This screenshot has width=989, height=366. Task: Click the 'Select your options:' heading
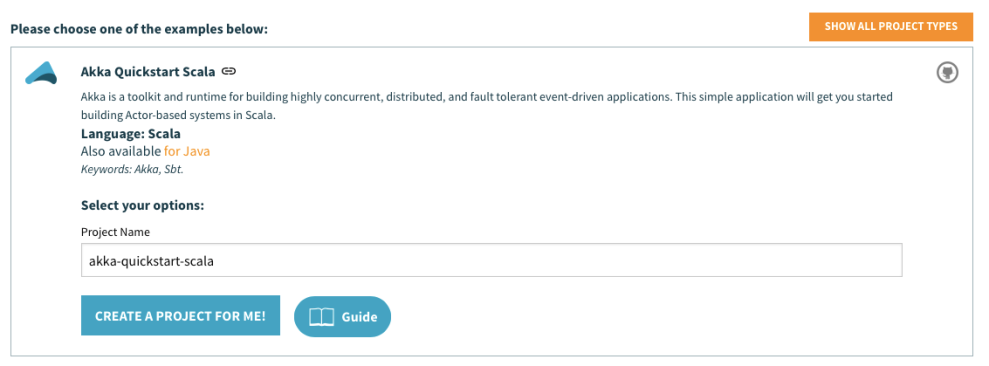143,206
